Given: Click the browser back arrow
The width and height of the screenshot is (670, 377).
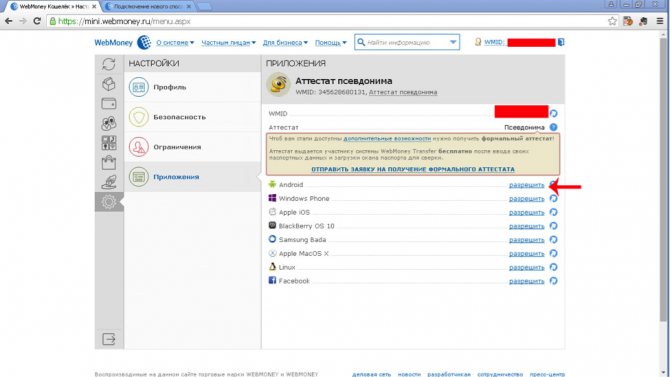Looking at the screenshot, I should 9,21.
